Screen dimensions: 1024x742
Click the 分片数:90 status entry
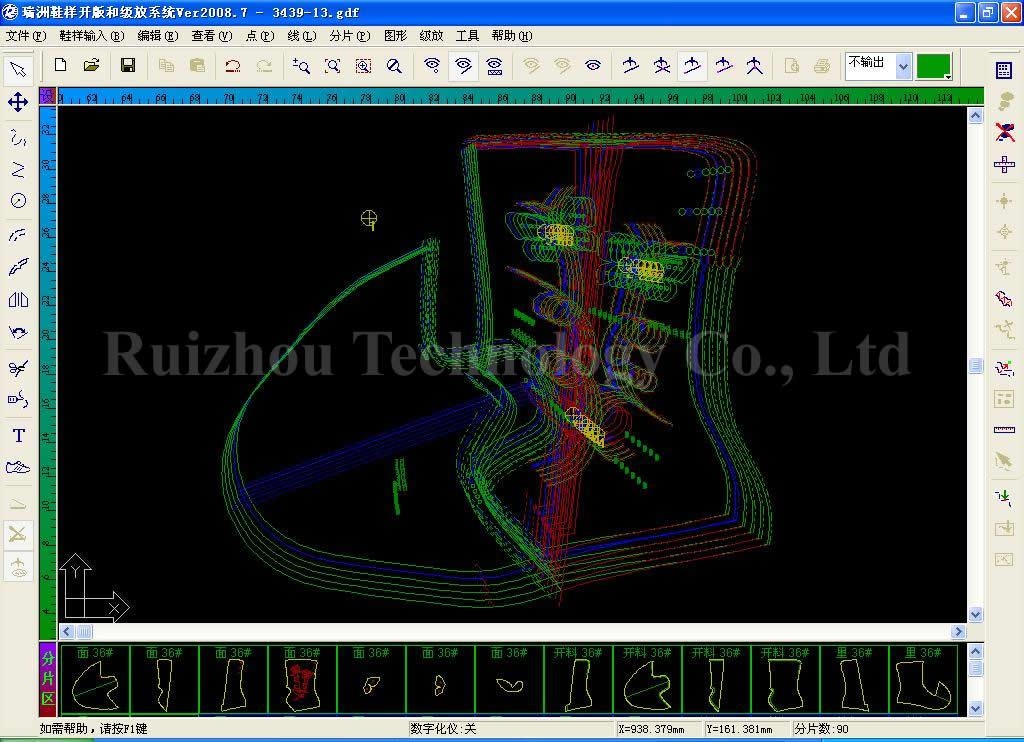tap(821, 728)
